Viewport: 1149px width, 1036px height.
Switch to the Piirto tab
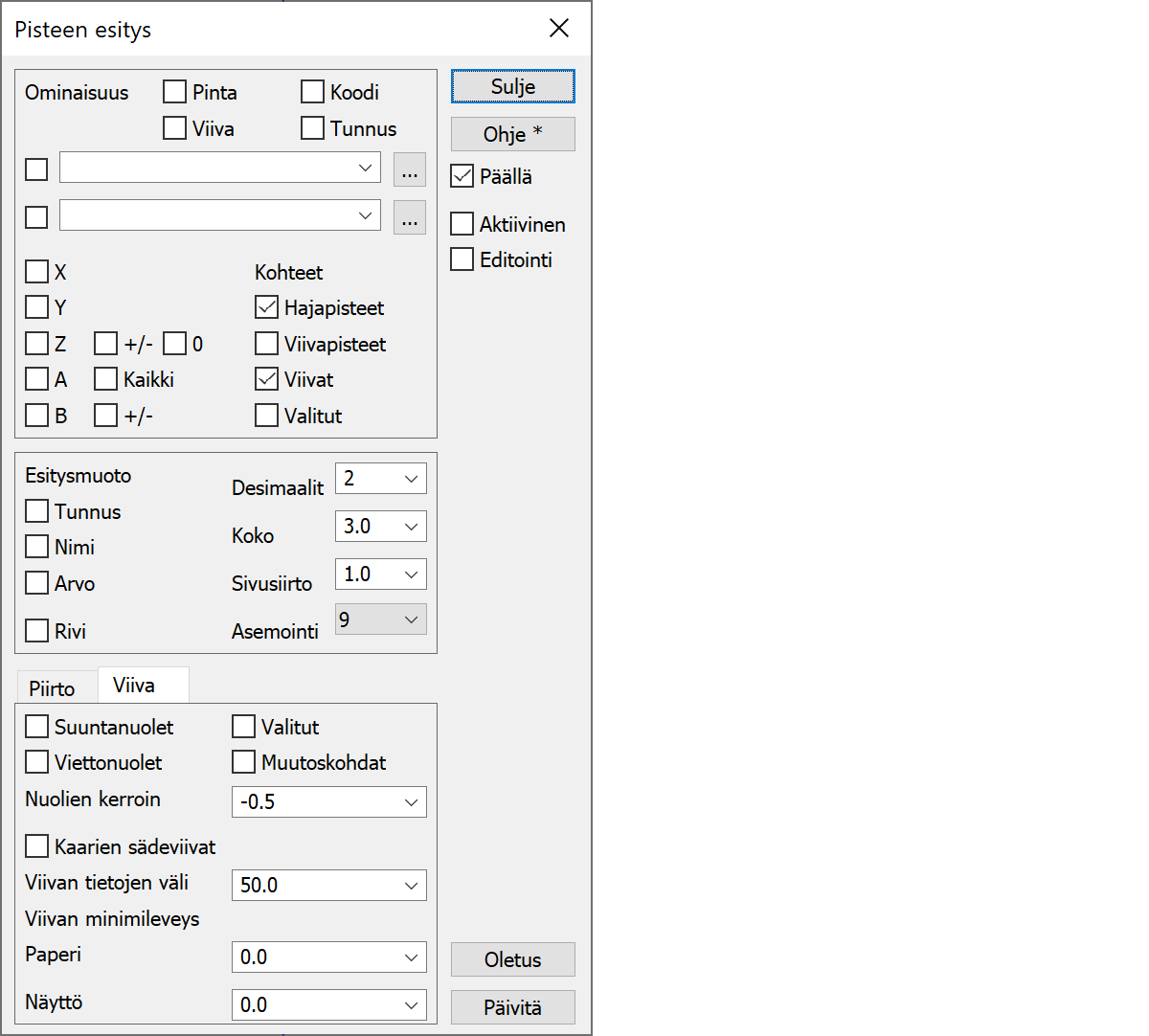pyautogui.click(x=53, y=688)
